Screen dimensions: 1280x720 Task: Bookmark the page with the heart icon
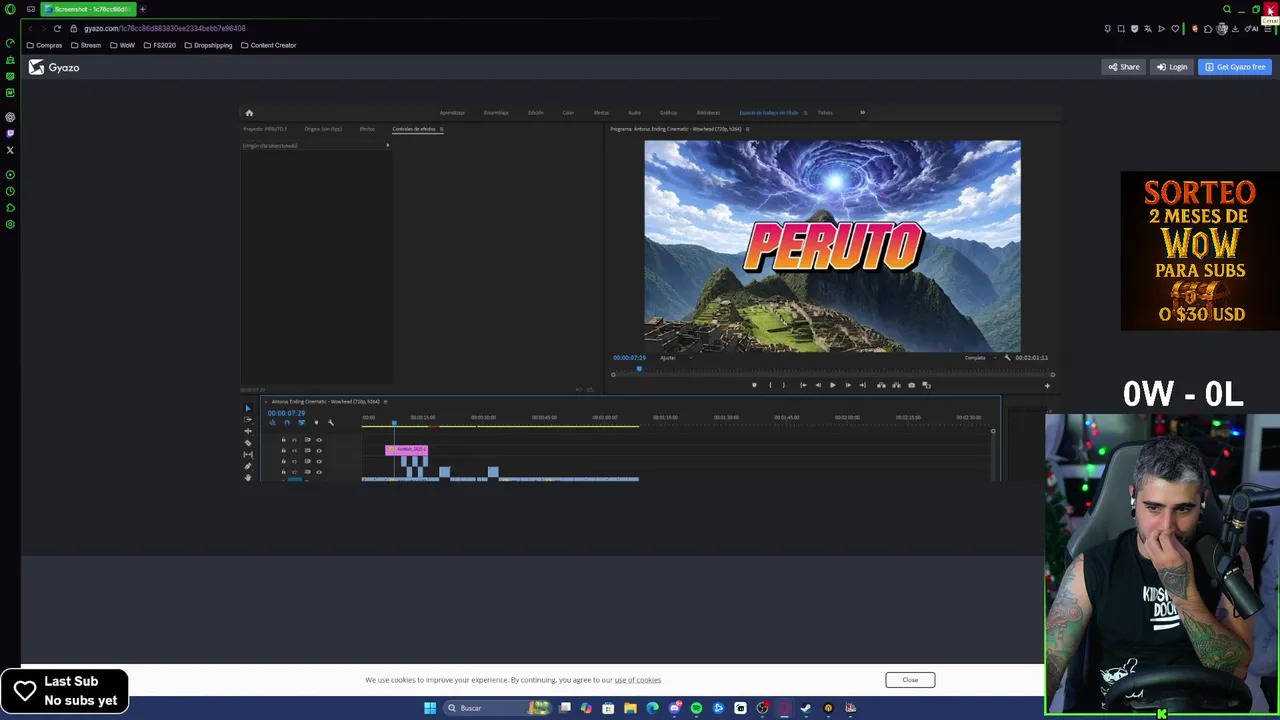coord(1175,28)
